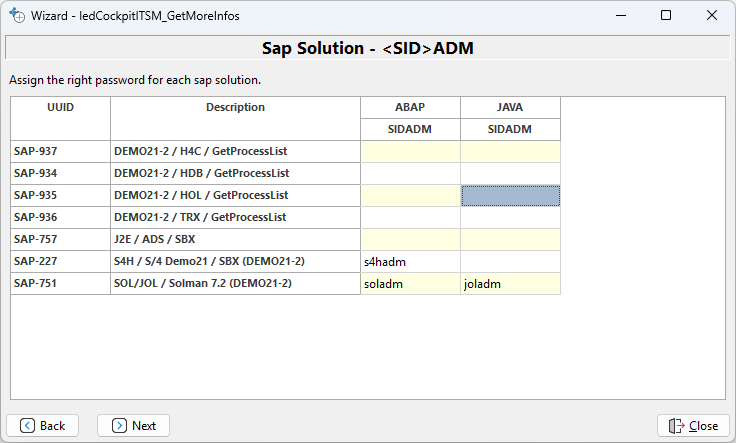Screen dimensions: 736x443
Task: Click ABAP field for SAP-936 row
Action: [410, 217]
